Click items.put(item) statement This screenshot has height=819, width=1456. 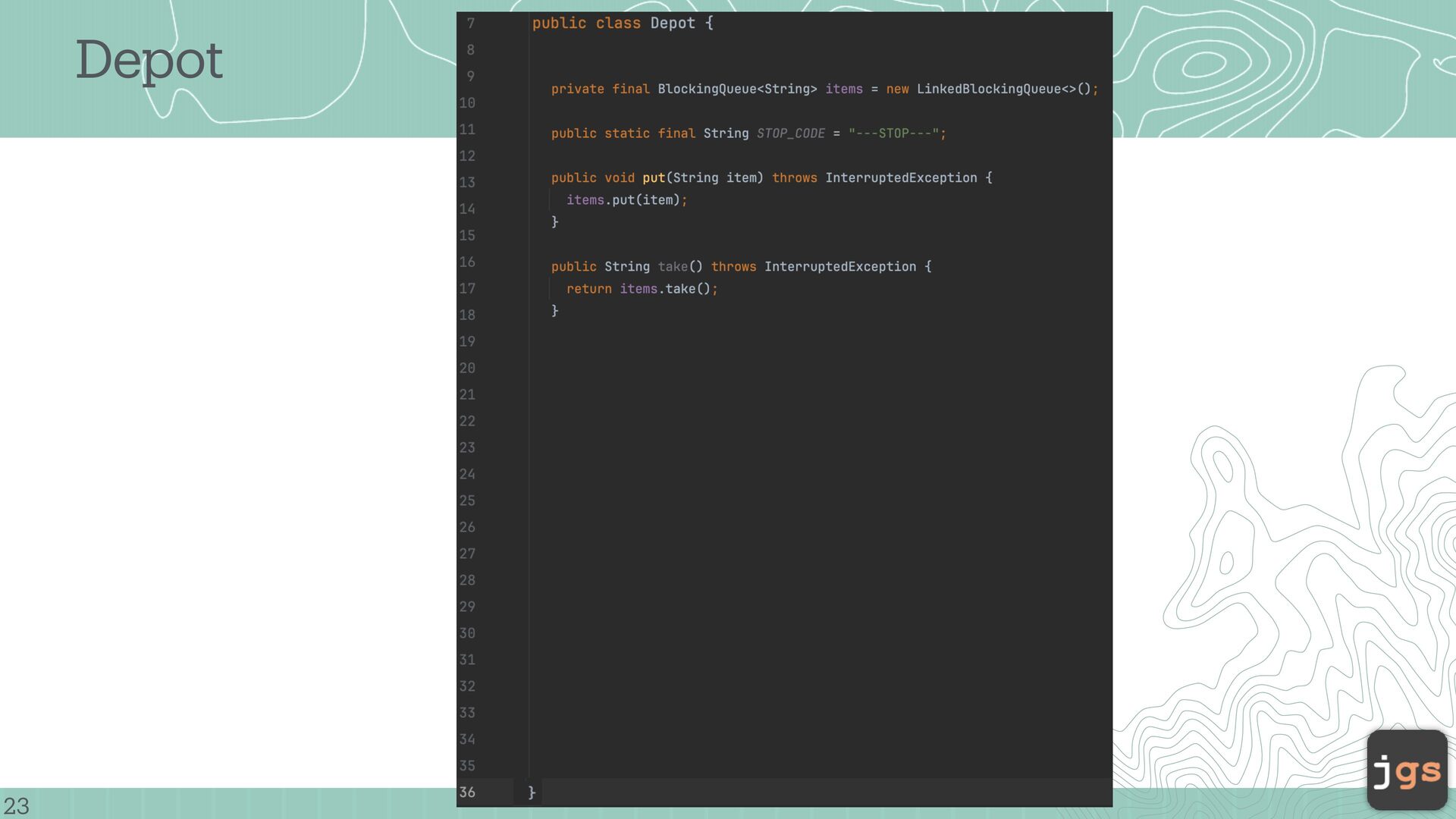point(626,200)
